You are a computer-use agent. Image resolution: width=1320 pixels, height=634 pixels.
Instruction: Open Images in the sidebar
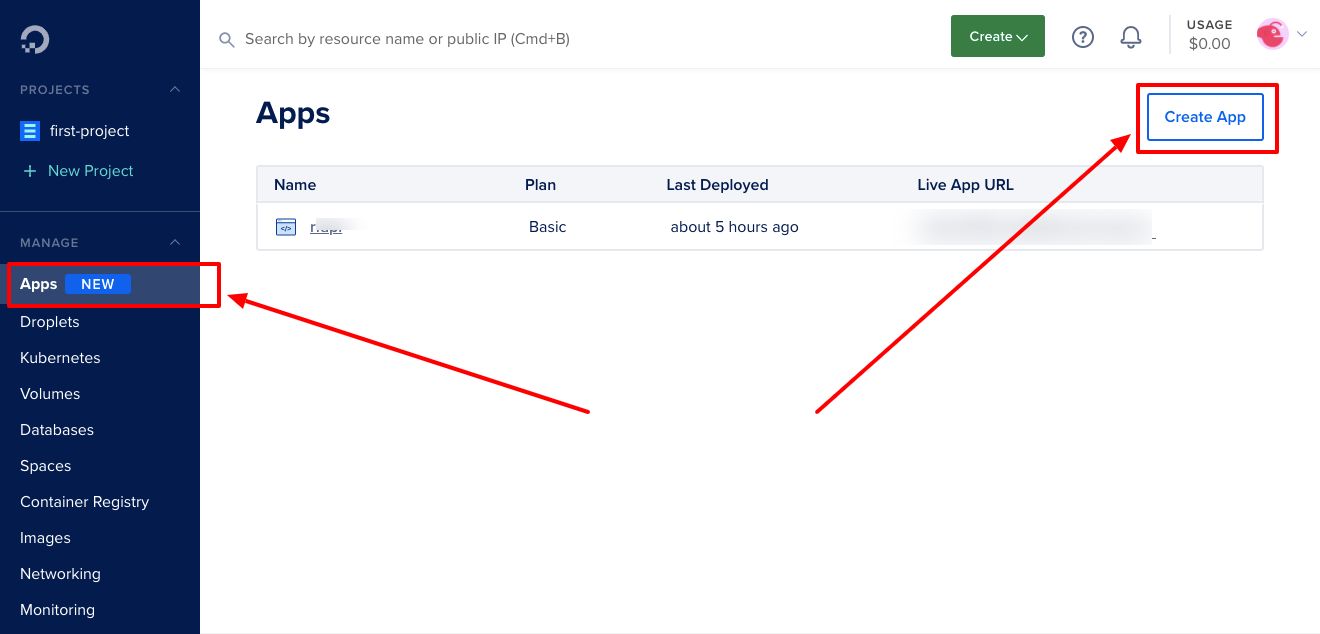(45, 538)
